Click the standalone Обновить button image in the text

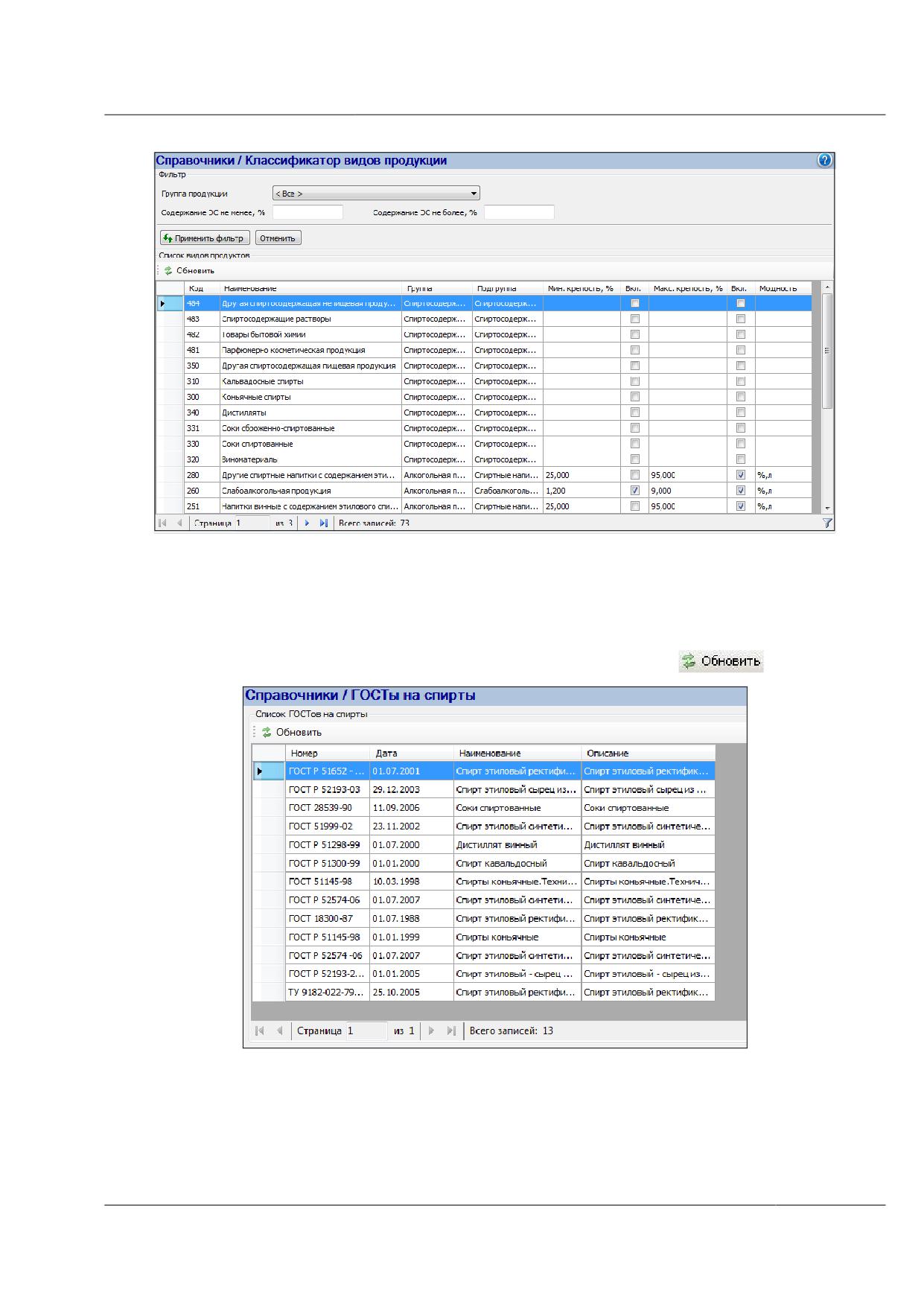tap(721, 660)
